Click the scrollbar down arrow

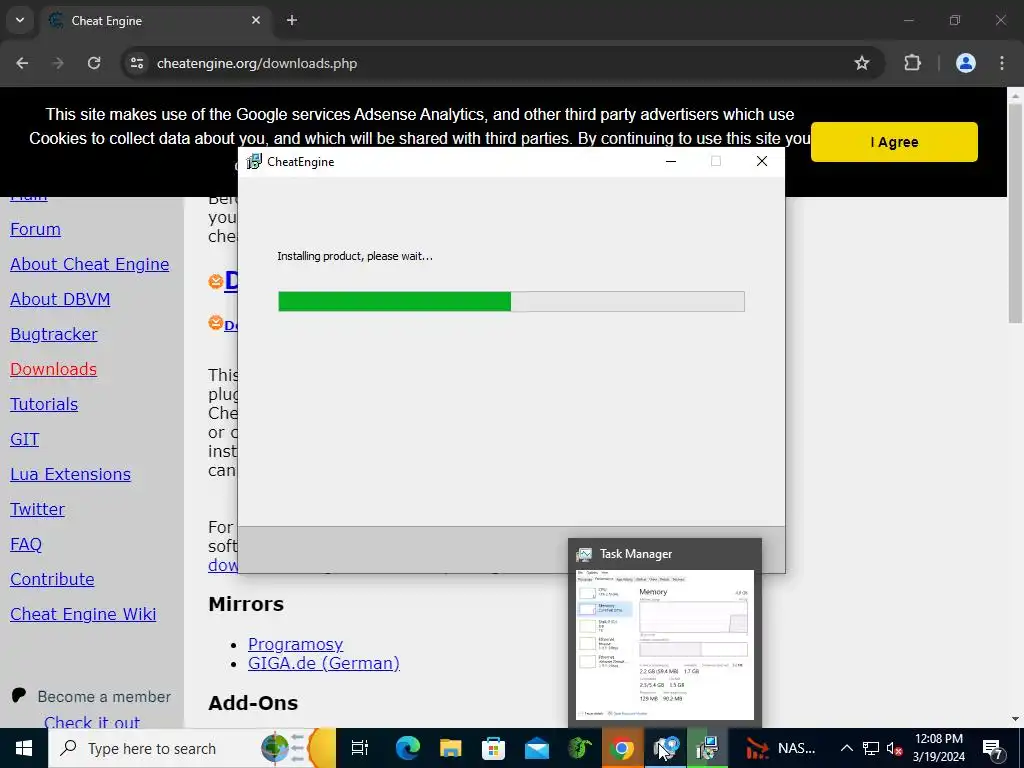click(1015, 719)
